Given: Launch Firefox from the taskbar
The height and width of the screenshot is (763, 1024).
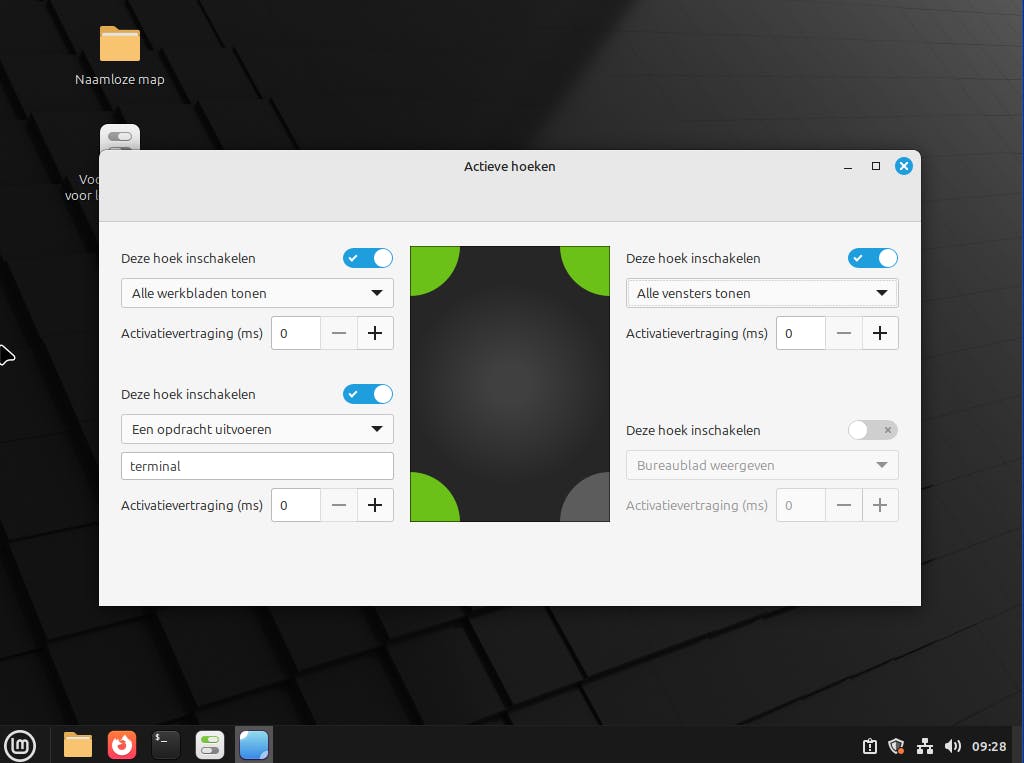Looking at the screenshot, I should tap(121, 745).
